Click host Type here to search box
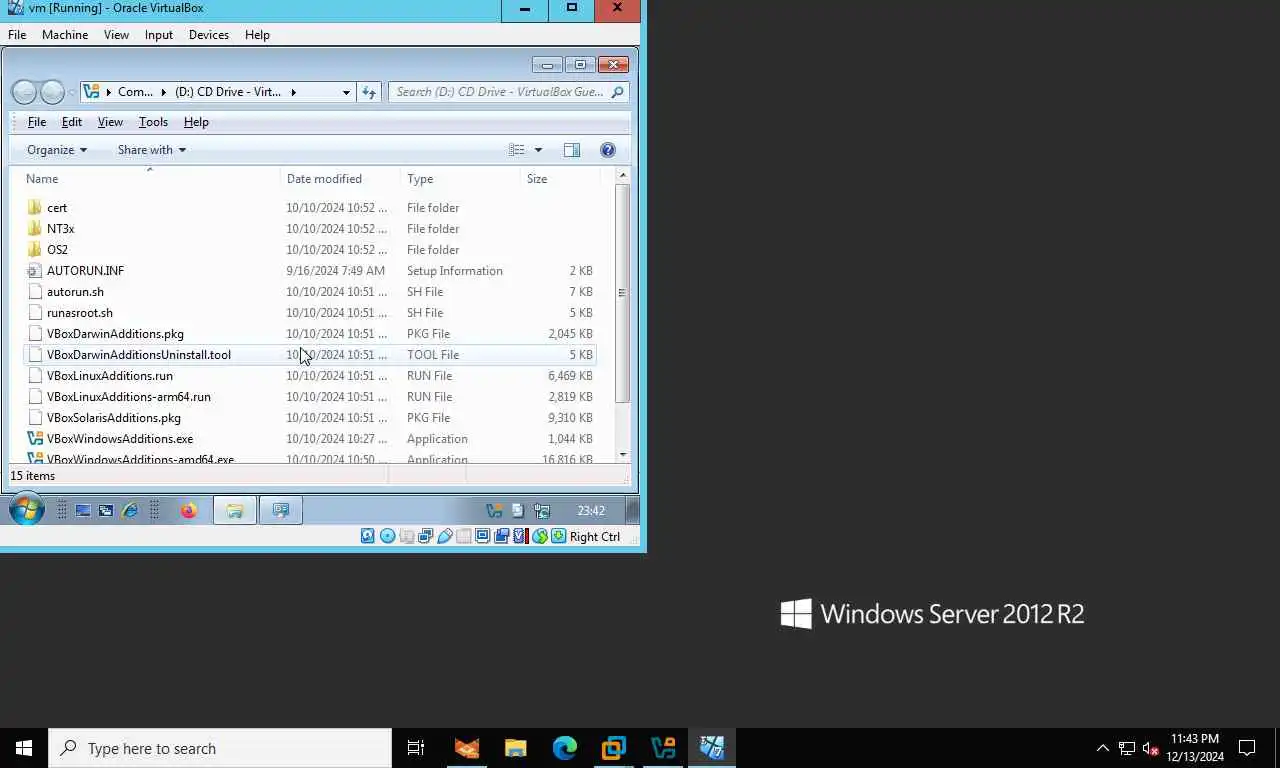1280x768 pixels. click(x=220, y=748)
